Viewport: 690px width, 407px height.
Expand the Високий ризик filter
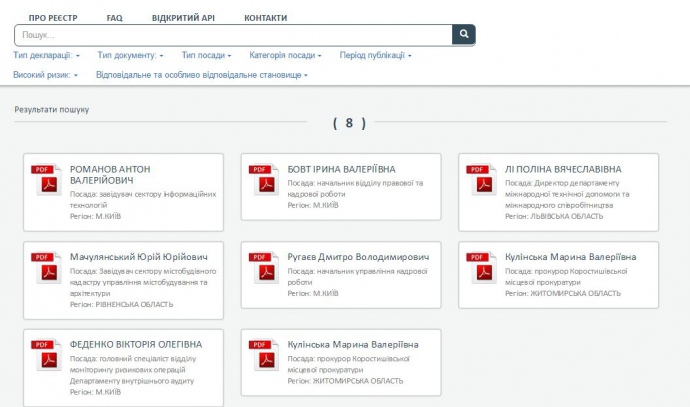point(47,75)
